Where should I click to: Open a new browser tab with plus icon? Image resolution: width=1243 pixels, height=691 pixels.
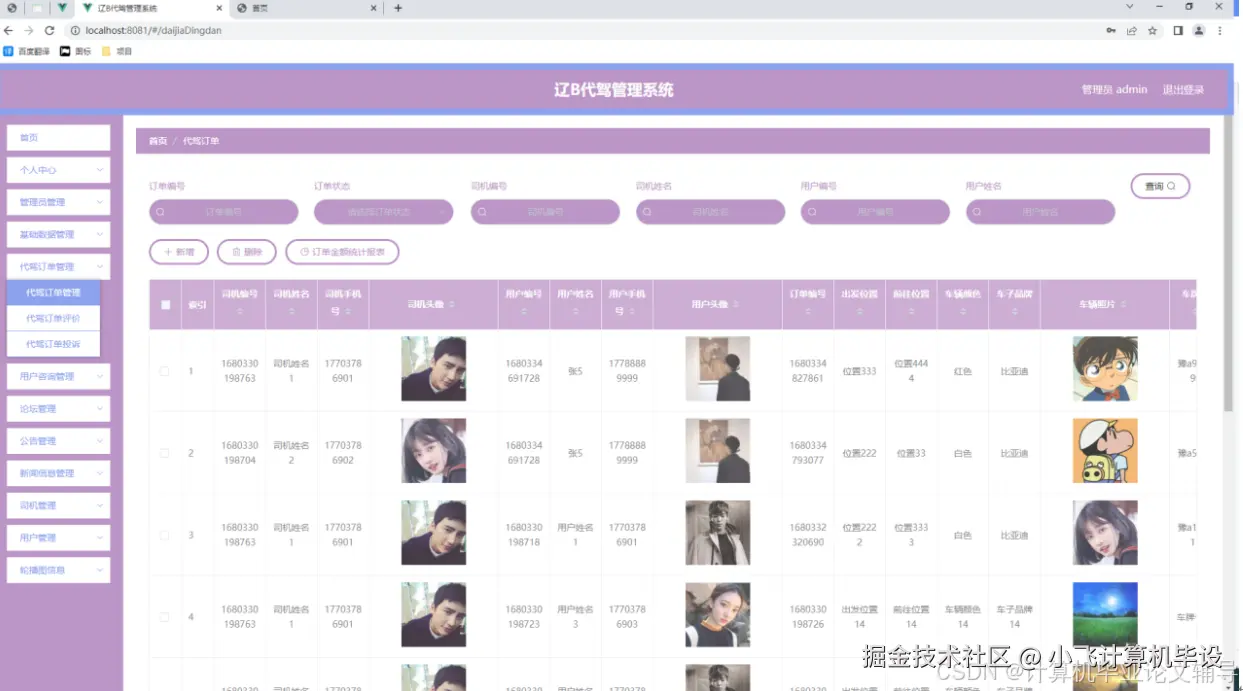pos(398,8)
